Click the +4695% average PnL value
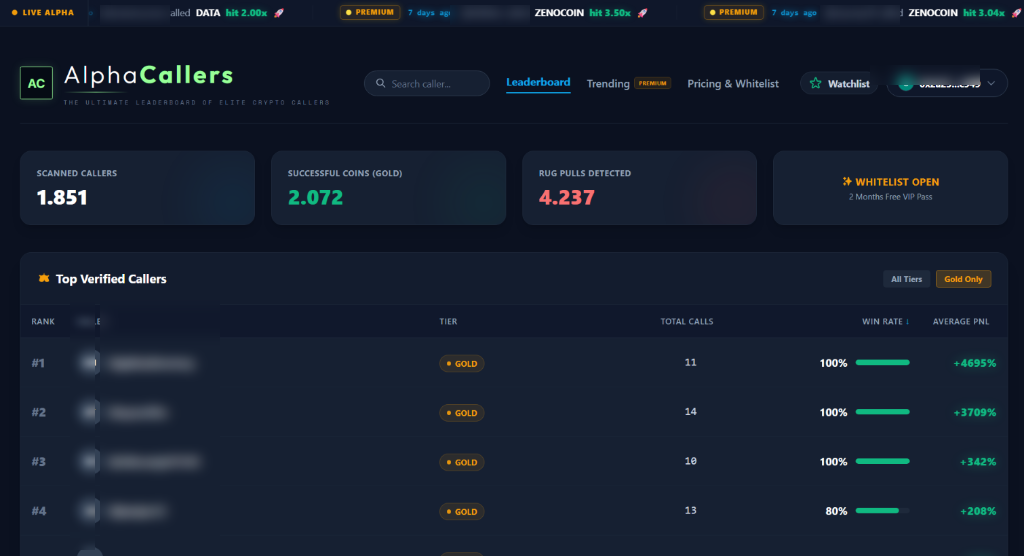The height and width of the screenshot is (556, 1024). point(974,363)
